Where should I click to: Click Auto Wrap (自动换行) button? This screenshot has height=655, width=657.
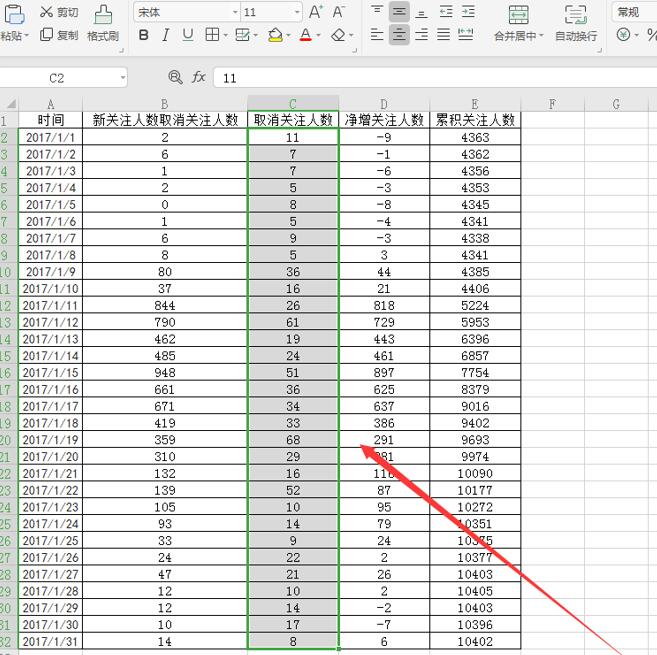pyautogui.click(x=576, y=23)
